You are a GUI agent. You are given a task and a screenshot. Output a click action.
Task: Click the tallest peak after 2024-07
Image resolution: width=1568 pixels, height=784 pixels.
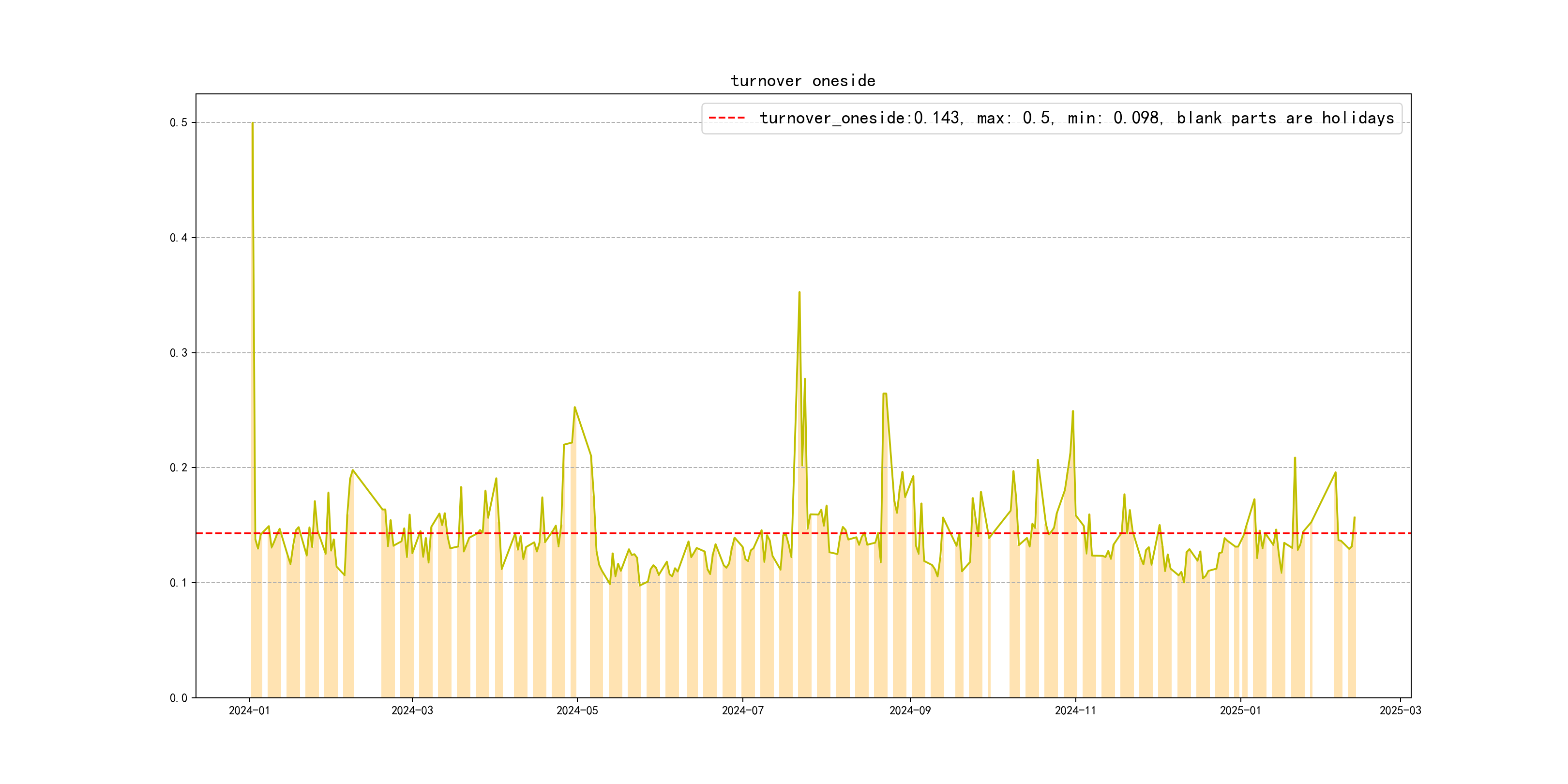point(799,293)
